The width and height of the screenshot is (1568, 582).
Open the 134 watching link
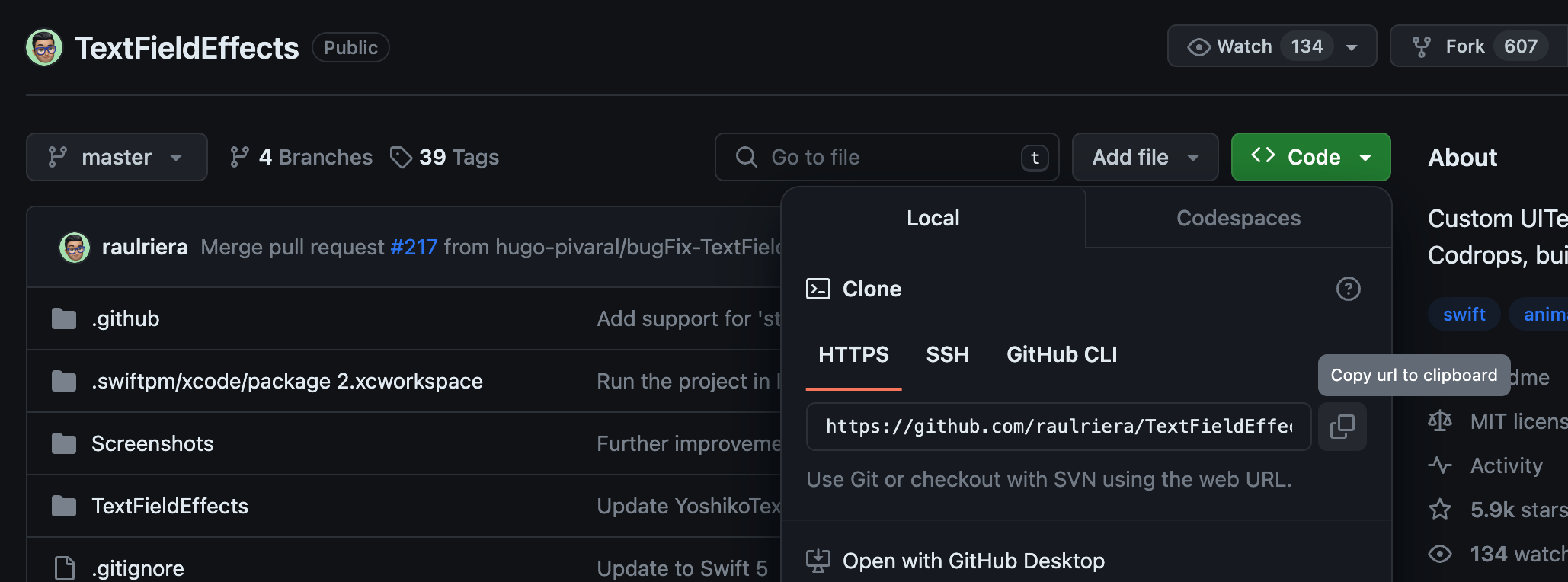(x=1518, y=554)
